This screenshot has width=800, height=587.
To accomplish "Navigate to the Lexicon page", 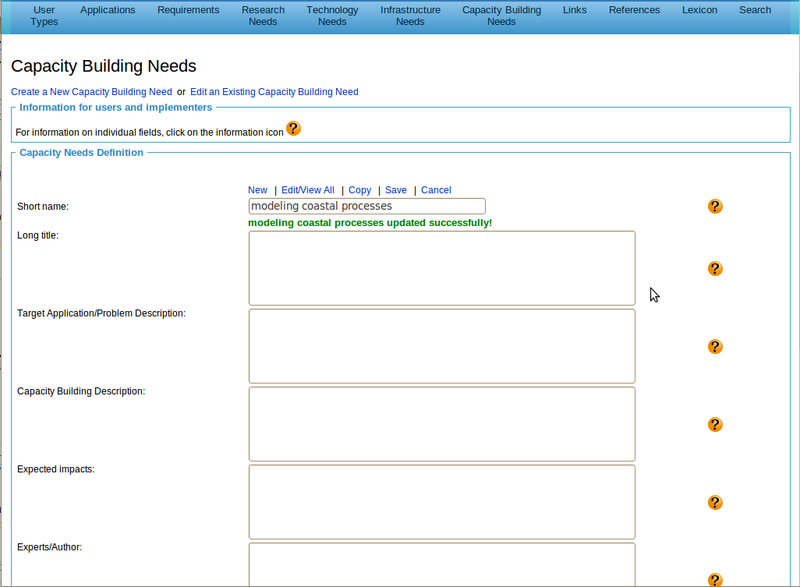I will pos(699,10).
